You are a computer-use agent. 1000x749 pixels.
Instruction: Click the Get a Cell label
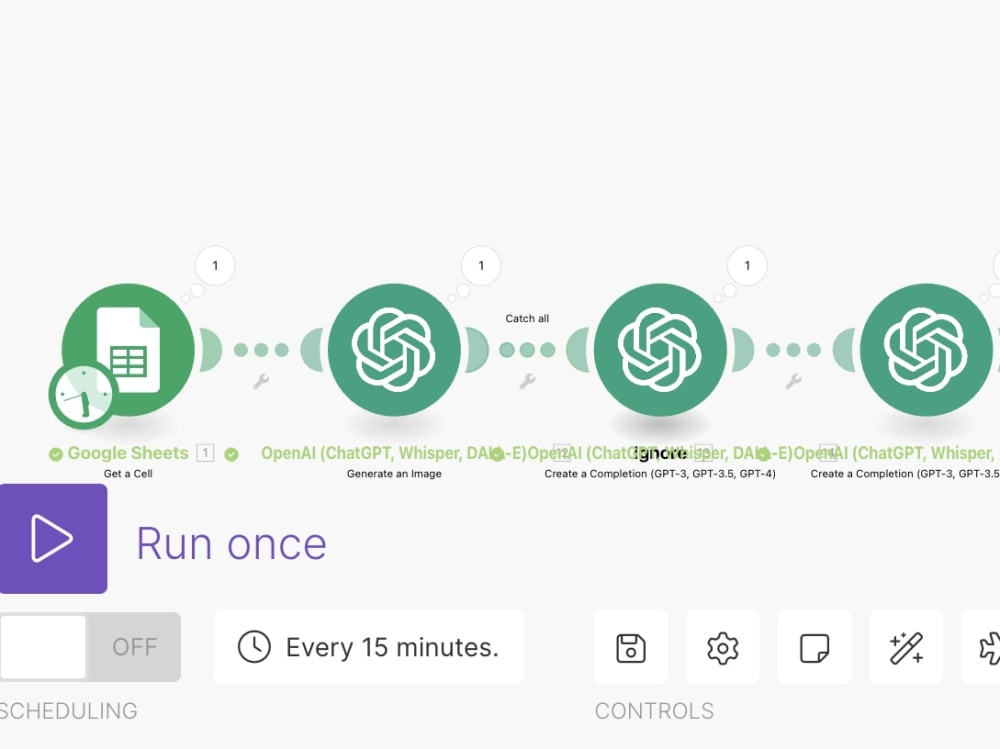click(x=128, y=473)
